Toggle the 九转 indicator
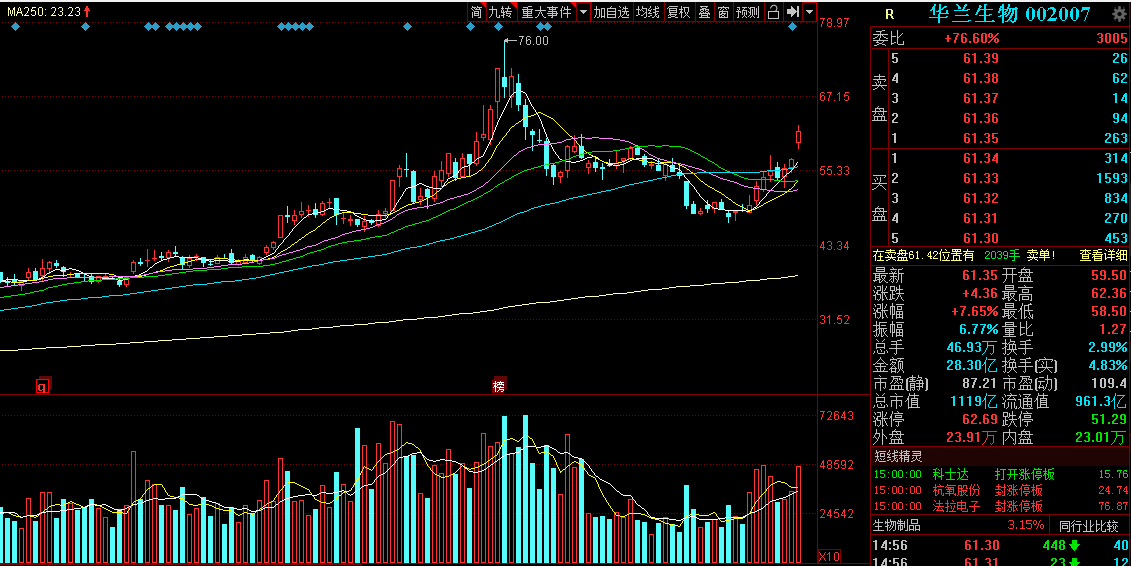1131x566 pixels. [500, 12]
